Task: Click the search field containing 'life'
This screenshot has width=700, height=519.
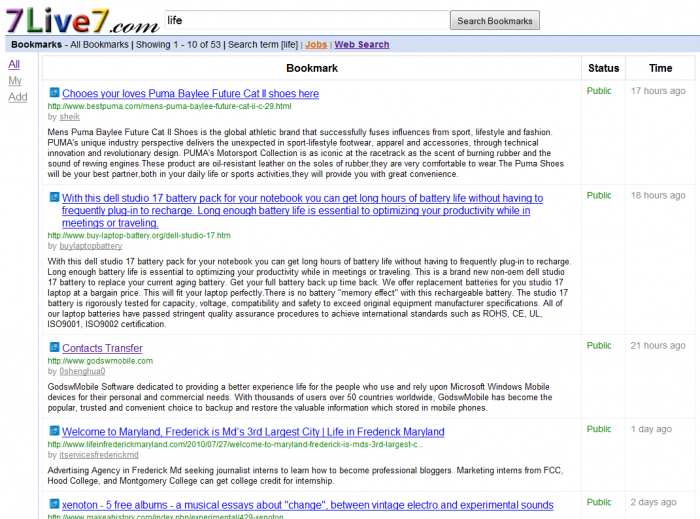Action: (307, 20)
